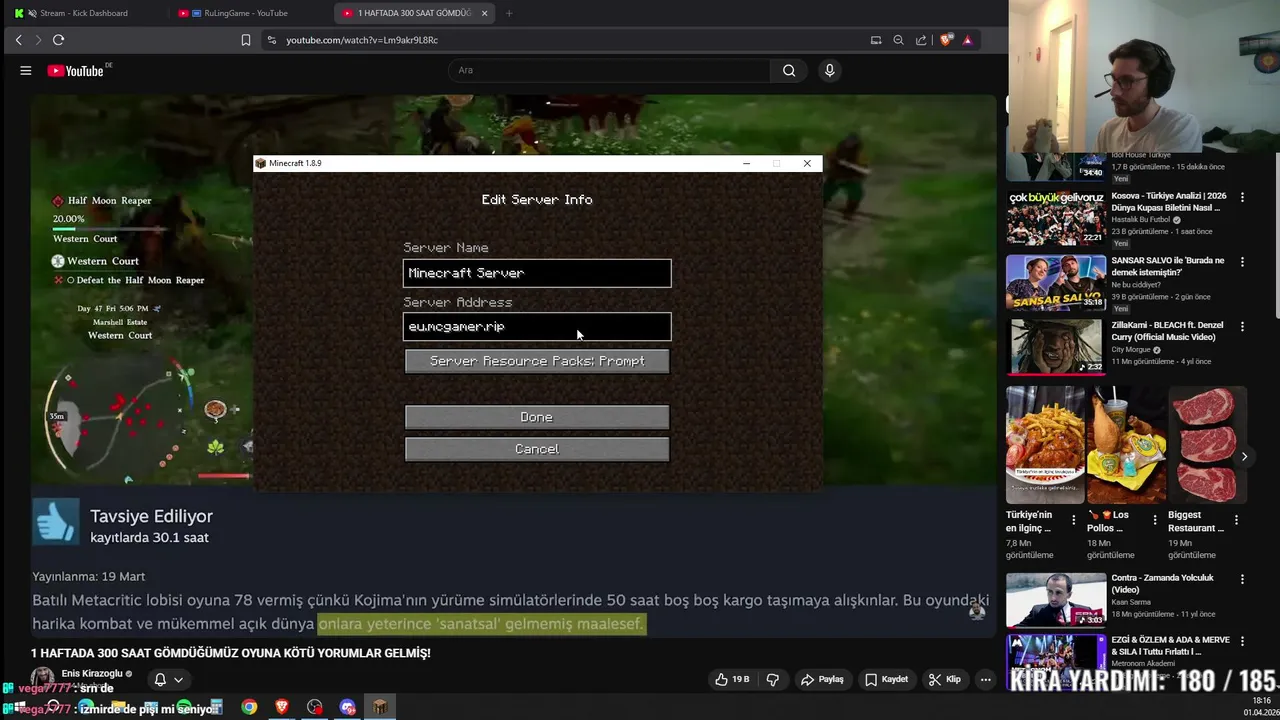Open Discord icon in the taskbar
The width and height of the screenshot is (1280, 720).
pos(347,707)
